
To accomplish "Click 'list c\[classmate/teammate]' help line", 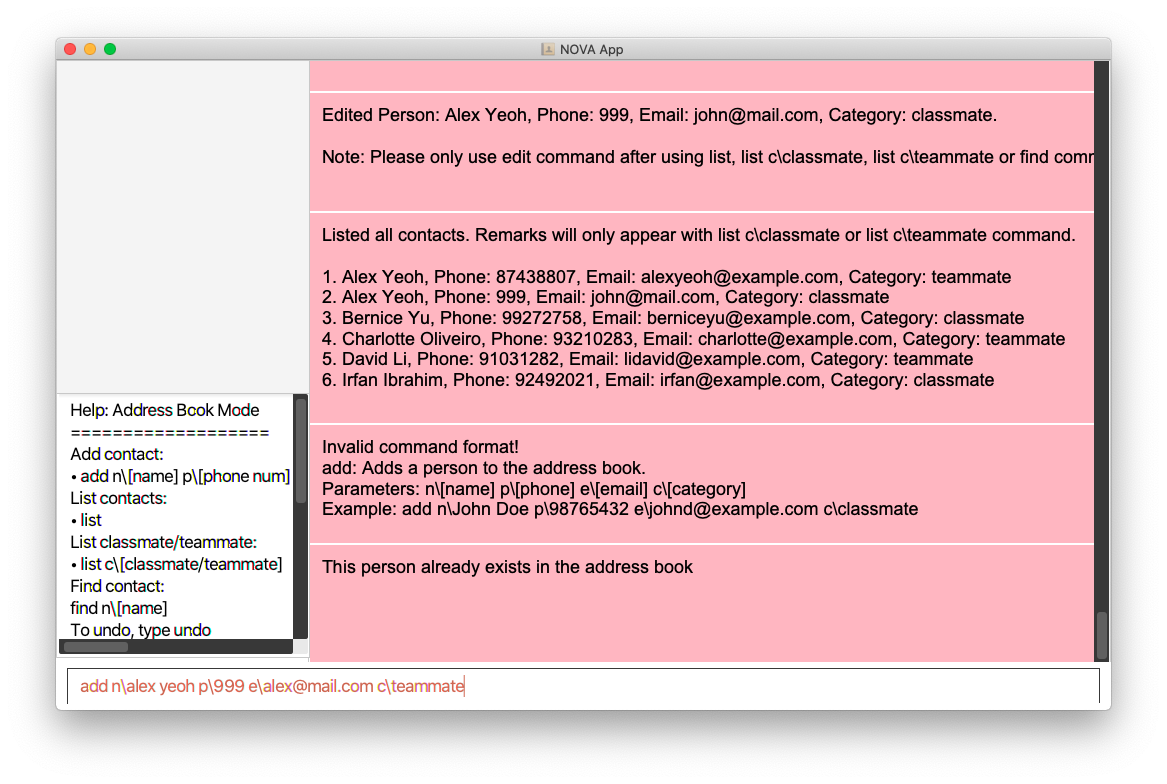I will pyautogui.click(x=176, y=564).
